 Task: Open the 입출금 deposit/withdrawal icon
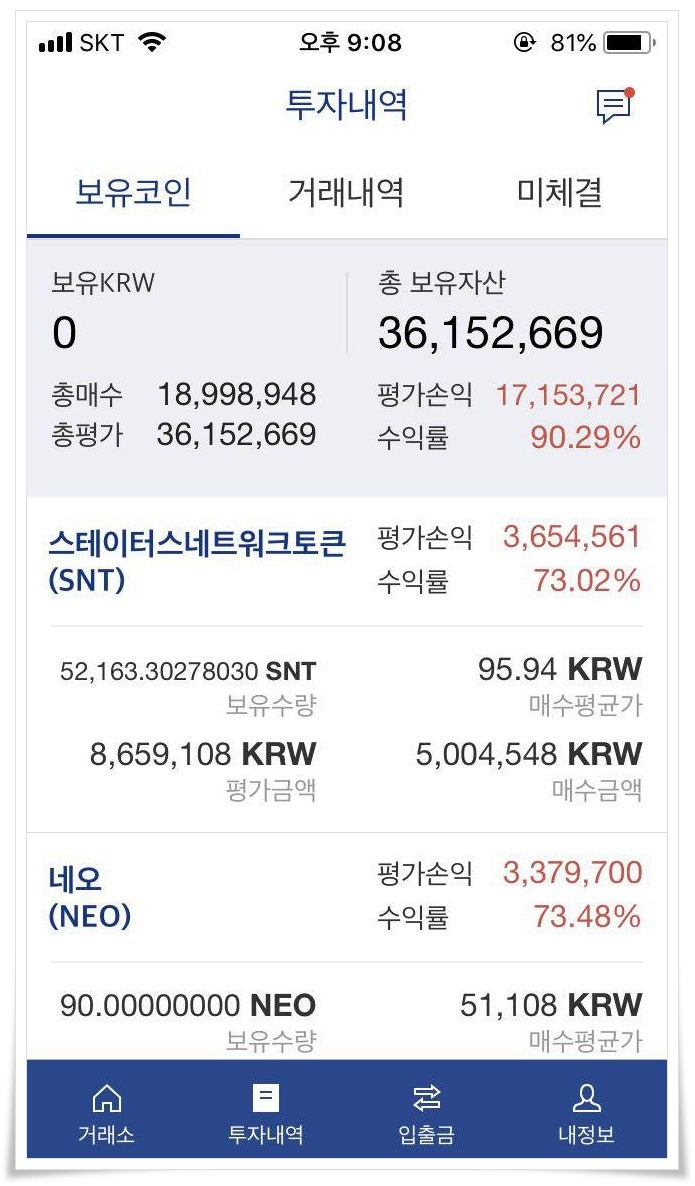428,1115
